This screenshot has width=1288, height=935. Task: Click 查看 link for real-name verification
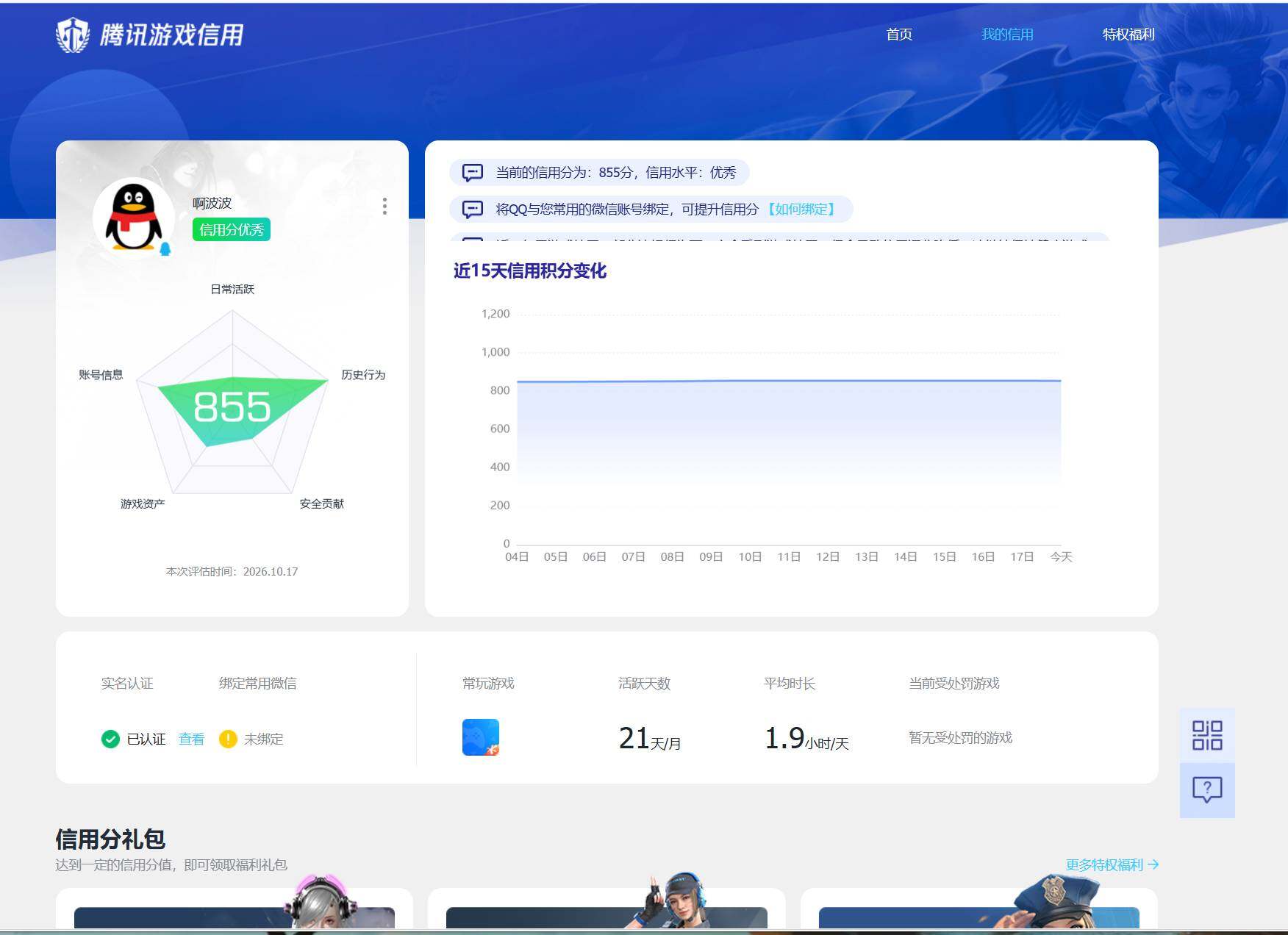(191, 739)
